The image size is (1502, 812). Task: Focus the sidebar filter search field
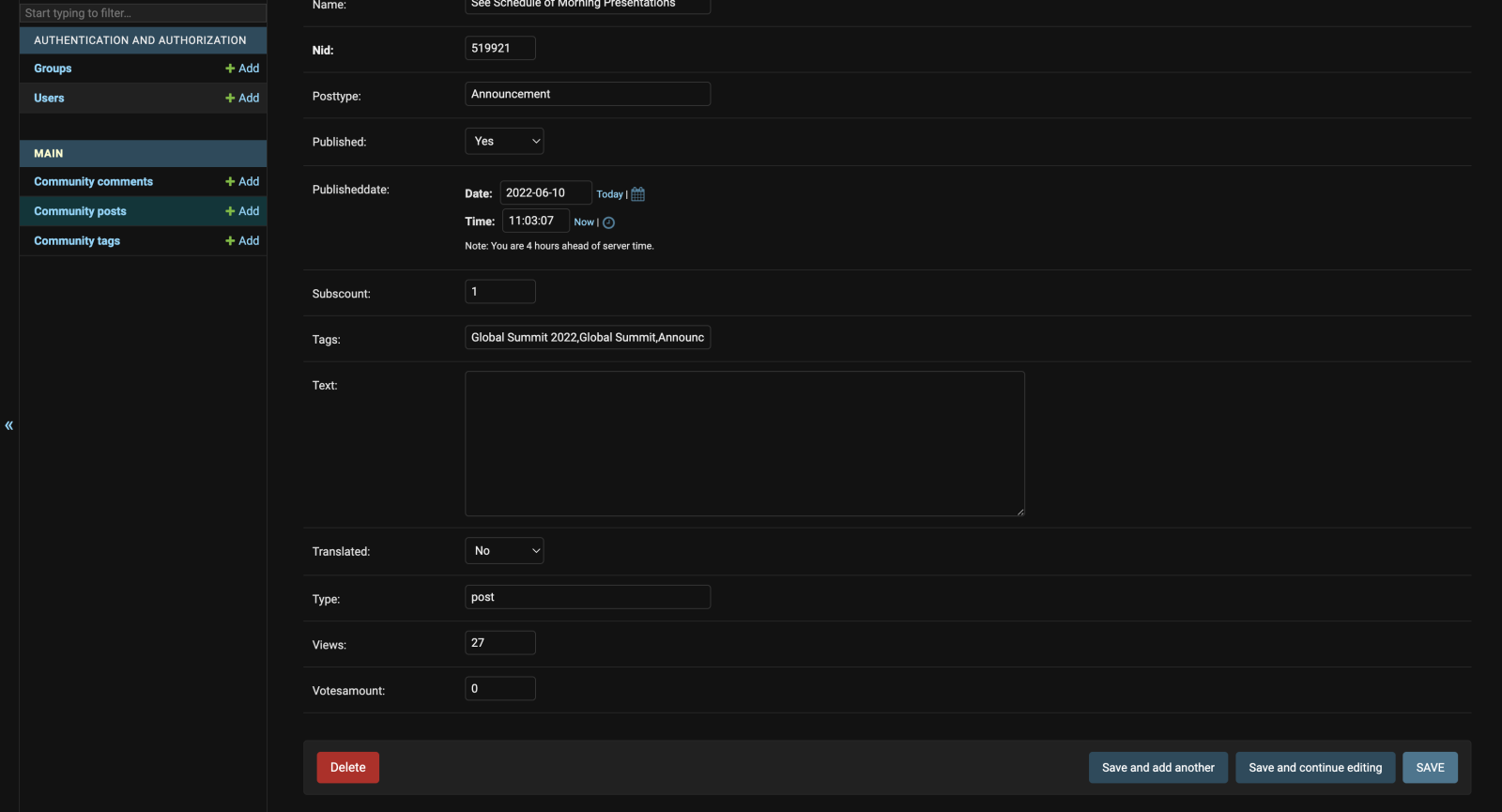(x=143, y=13)
